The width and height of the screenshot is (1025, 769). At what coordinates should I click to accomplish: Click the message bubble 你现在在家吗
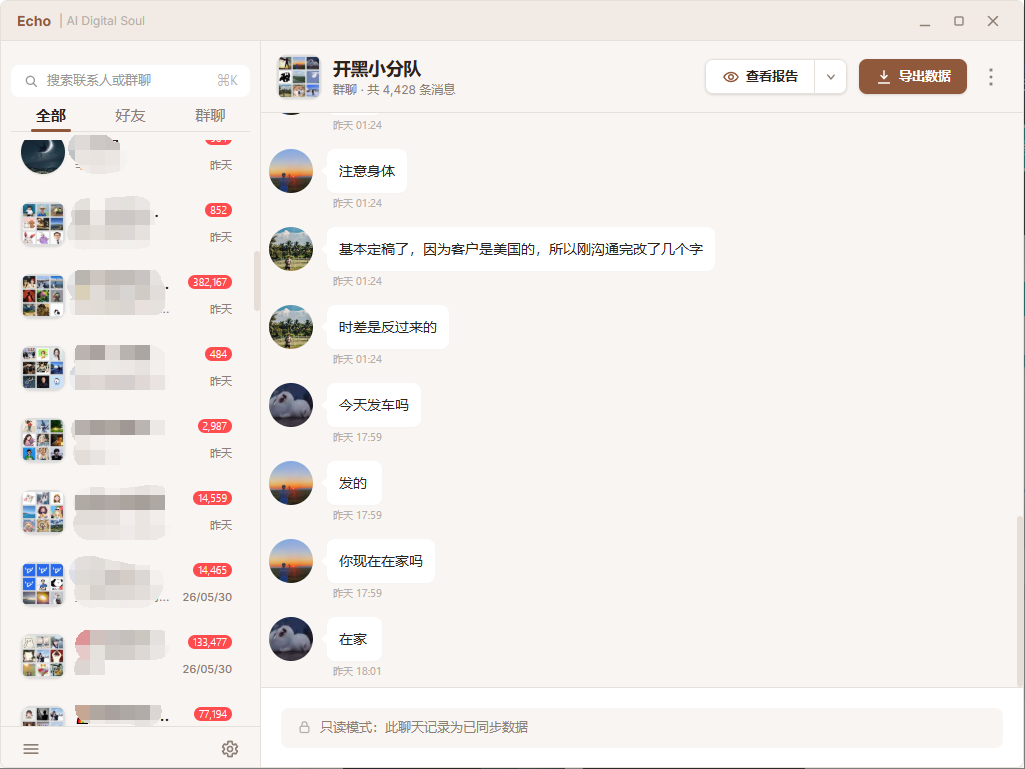(x=380, y=561)
